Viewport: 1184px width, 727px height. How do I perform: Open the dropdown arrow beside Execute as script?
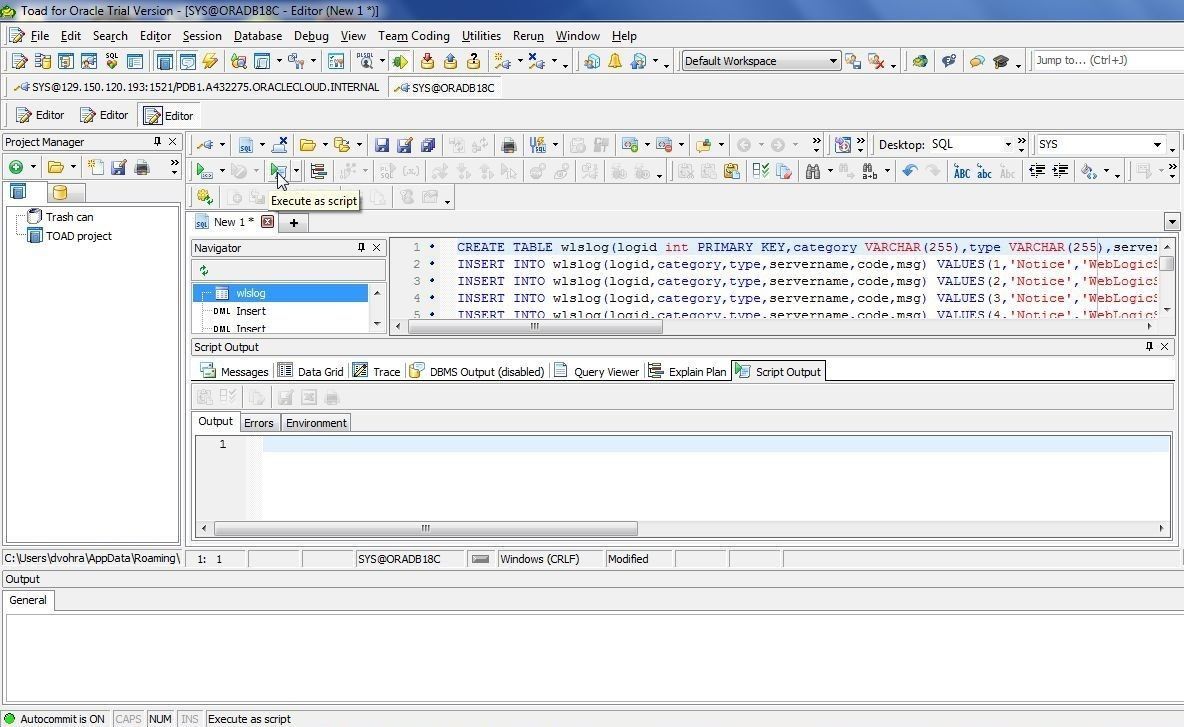[296, 171]
